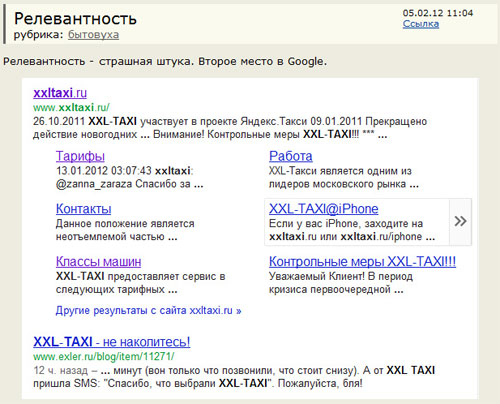Open the Работа sitelink

[x=291, y=156]
